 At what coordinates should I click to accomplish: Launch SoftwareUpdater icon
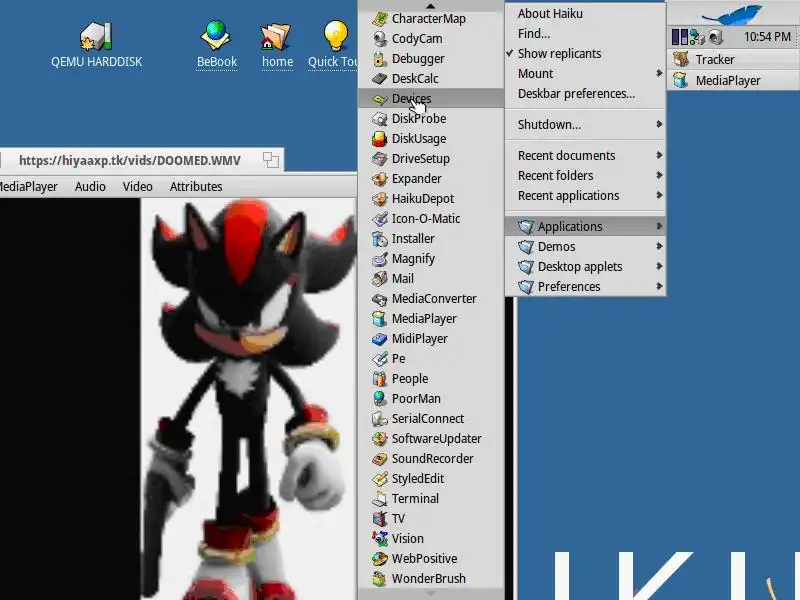(380, 439)
